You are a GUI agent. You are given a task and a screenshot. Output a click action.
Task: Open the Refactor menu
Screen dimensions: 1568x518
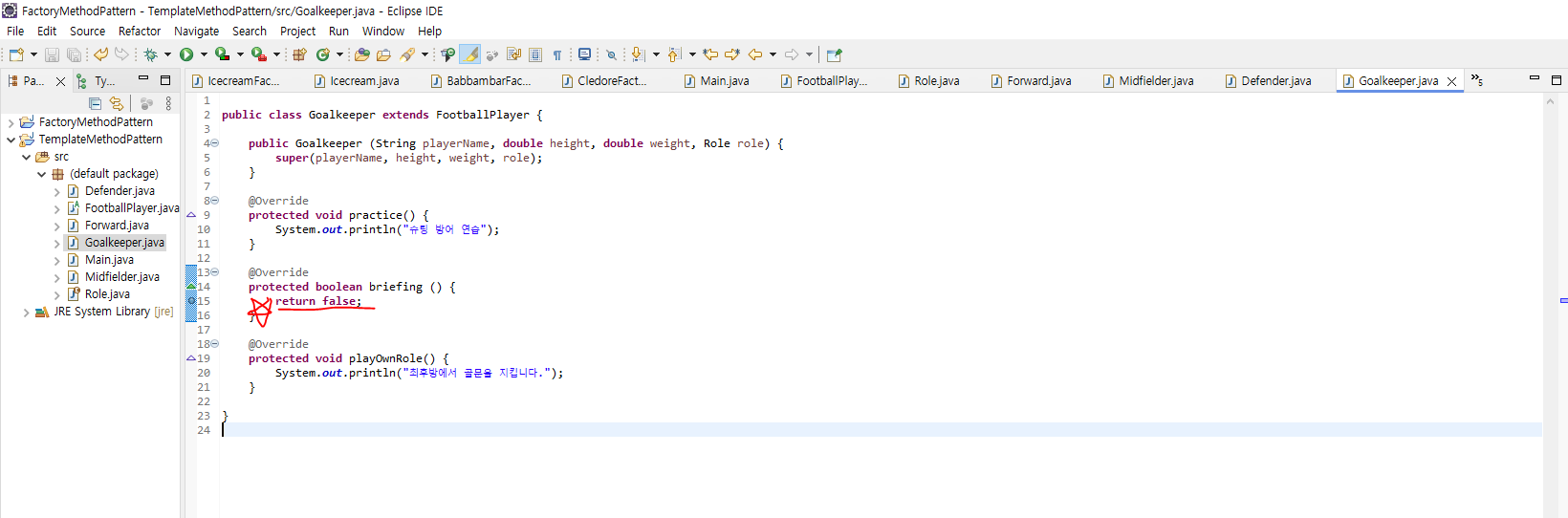pyautogui.click(x=140, y=31)
